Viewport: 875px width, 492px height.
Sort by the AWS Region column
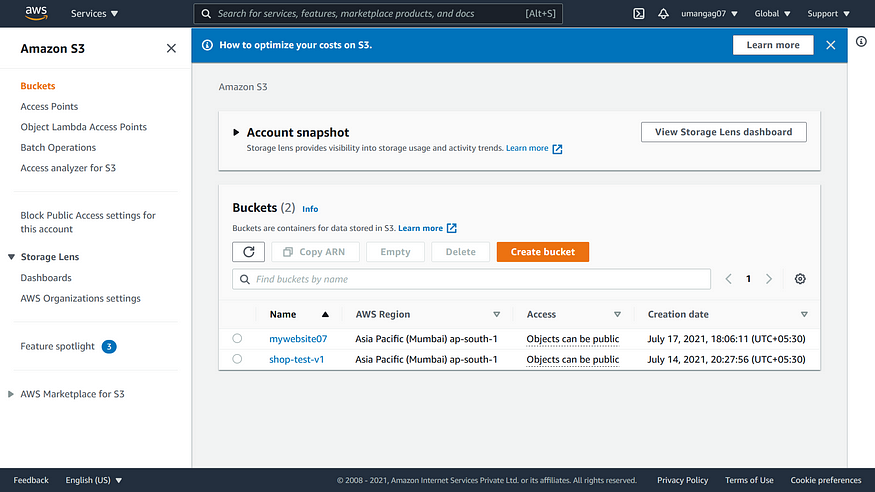coord(427,314)
